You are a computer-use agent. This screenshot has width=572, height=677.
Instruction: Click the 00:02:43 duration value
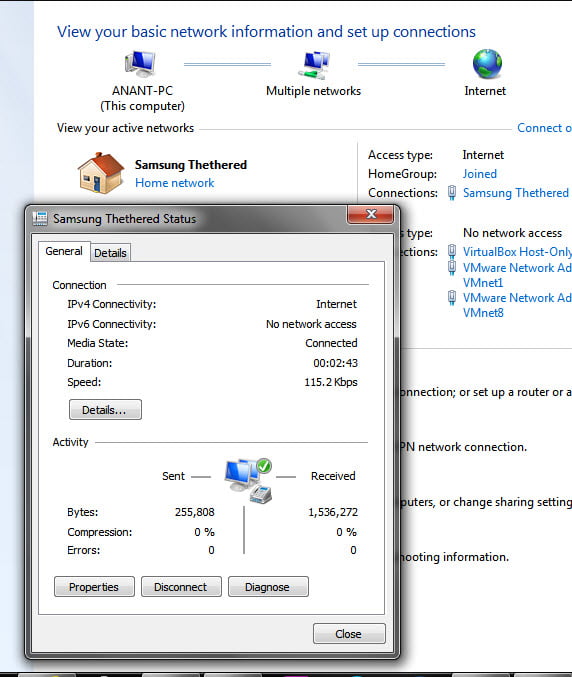(335, 363)
